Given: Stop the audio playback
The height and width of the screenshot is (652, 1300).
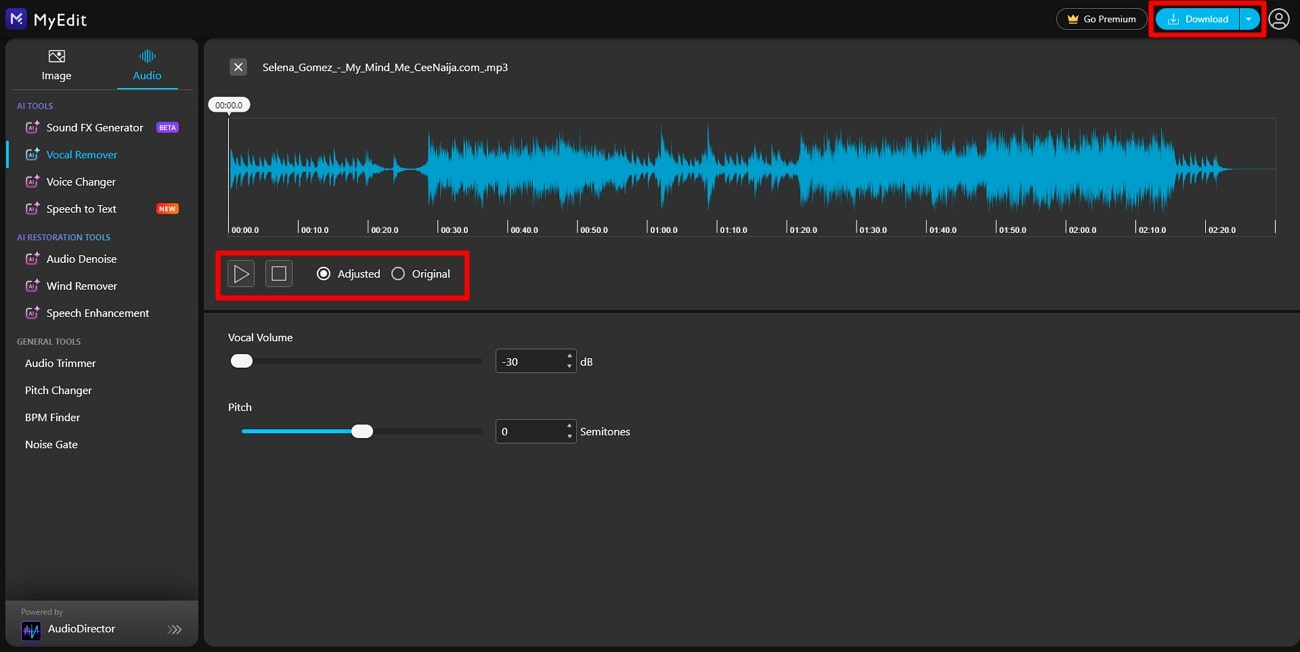Looking at the screenshot, I should (x=279, y=273).
